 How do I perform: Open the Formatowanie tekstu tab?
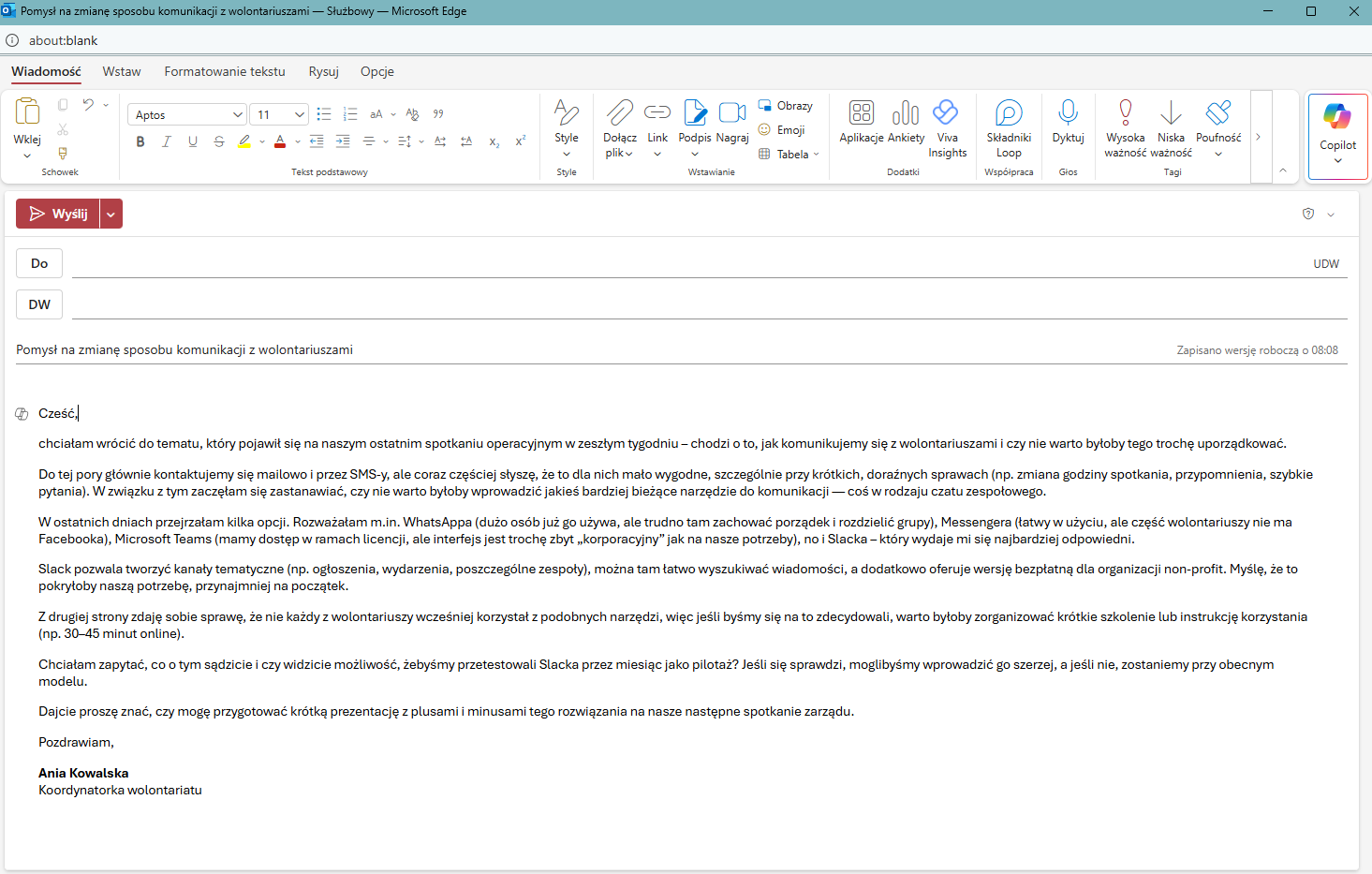click(225, 71)
